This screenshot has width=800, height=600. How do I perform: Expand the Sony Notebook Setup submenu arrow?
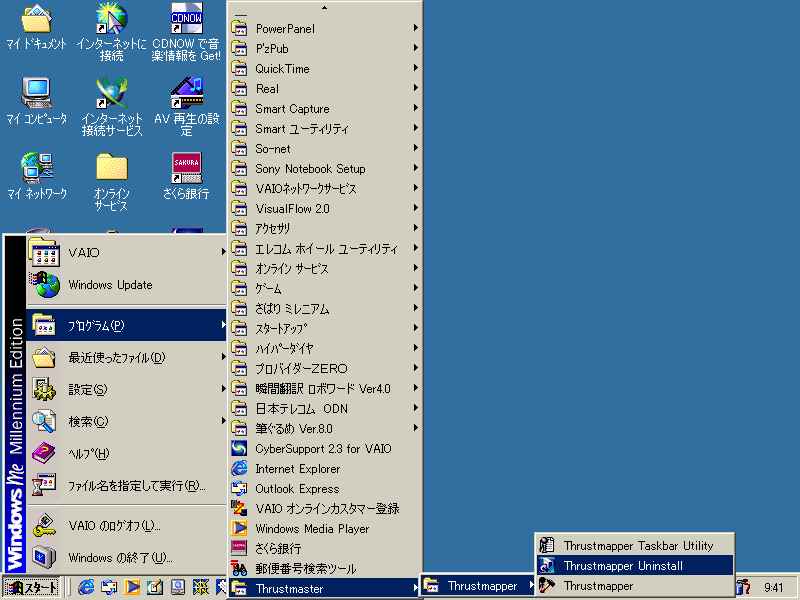point(416,168)
